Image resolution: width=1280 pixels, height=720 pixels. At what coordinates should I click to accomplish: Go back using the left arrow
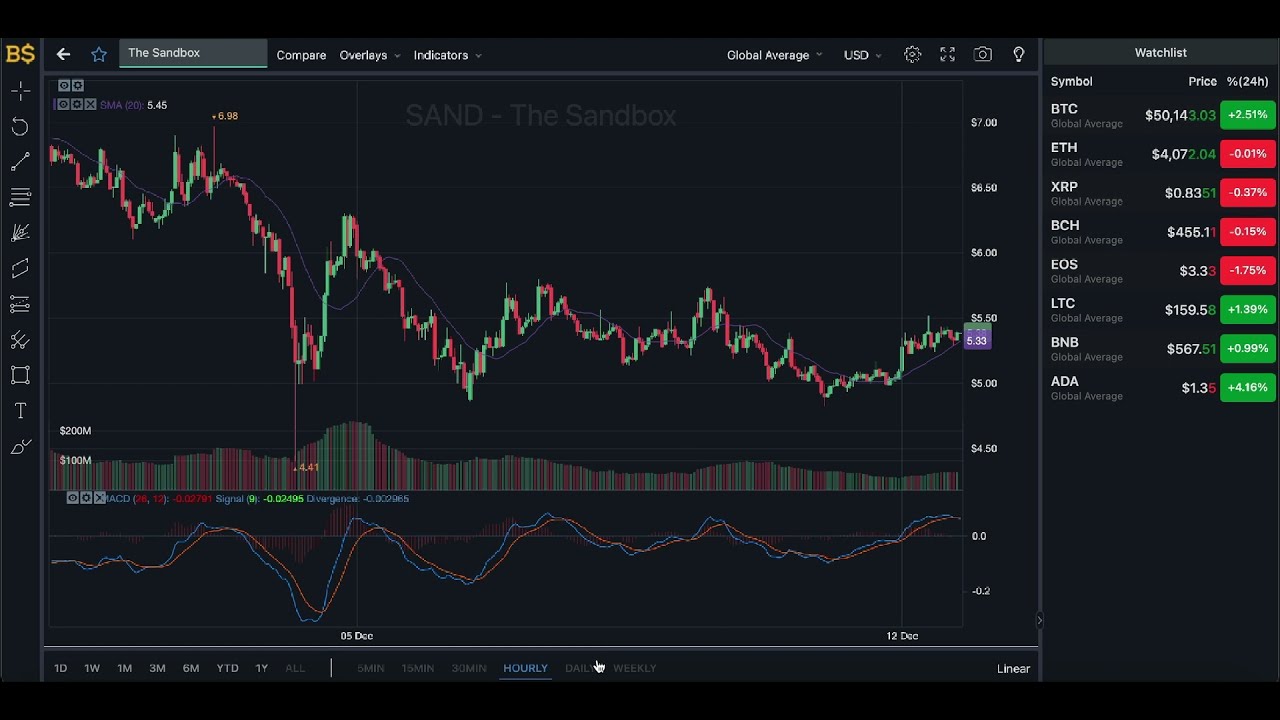coord(63,54)
